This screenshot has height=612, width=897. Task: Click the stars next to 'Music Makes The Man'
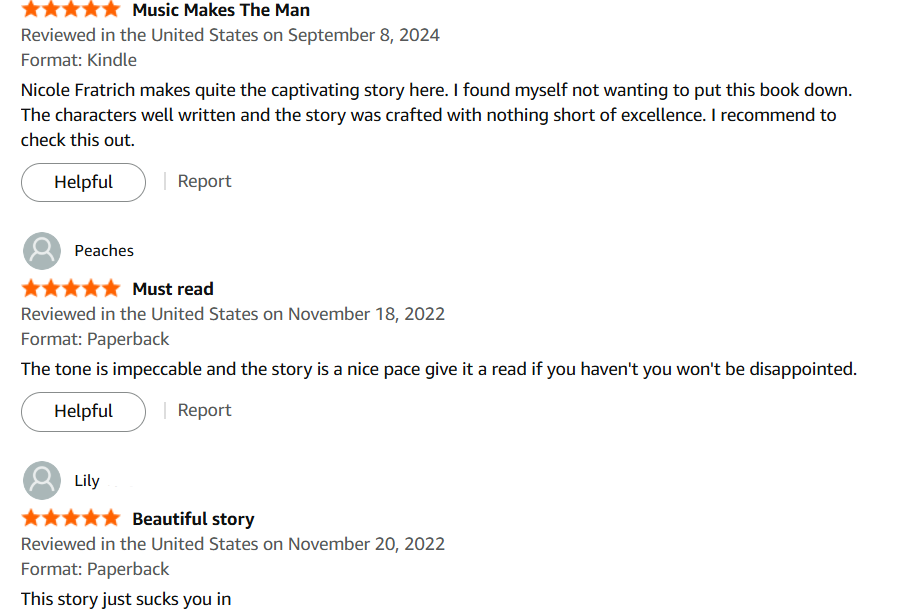[x=70, y=10]
